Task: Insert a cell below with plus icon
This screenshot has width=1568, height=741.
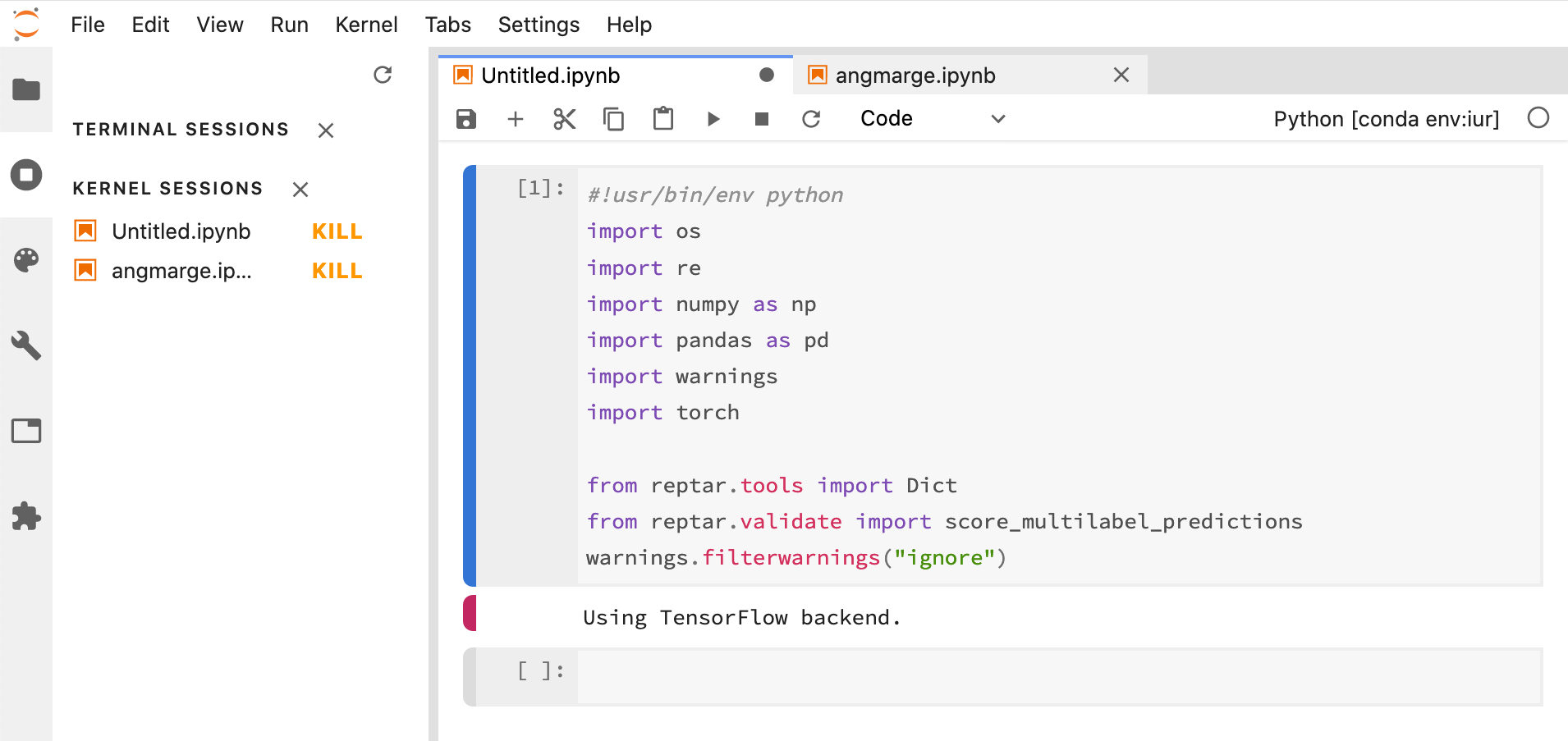Action: click(516, 119)
